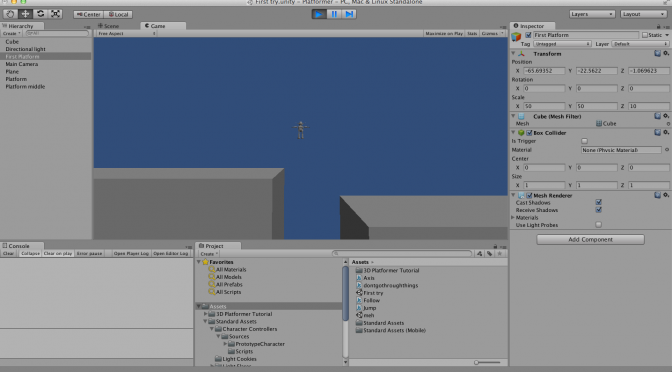Image resolution: width=672 pixels, height=372 pixels.
Task: Toggle Console Collapse button
Action: point(30,254)
